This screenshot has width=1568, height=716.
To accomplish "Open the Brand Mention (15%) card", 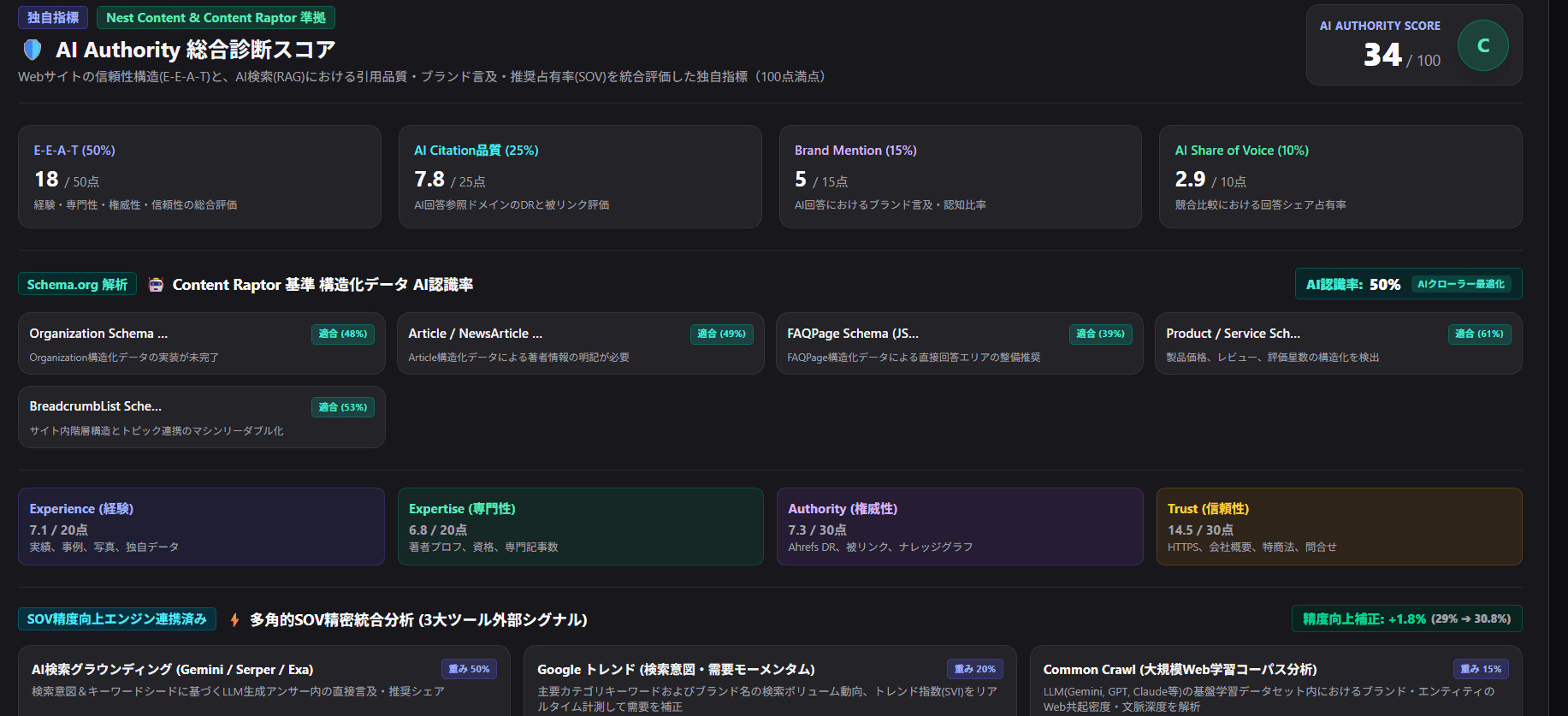I will pyautogui.click(x=960, y=177).
